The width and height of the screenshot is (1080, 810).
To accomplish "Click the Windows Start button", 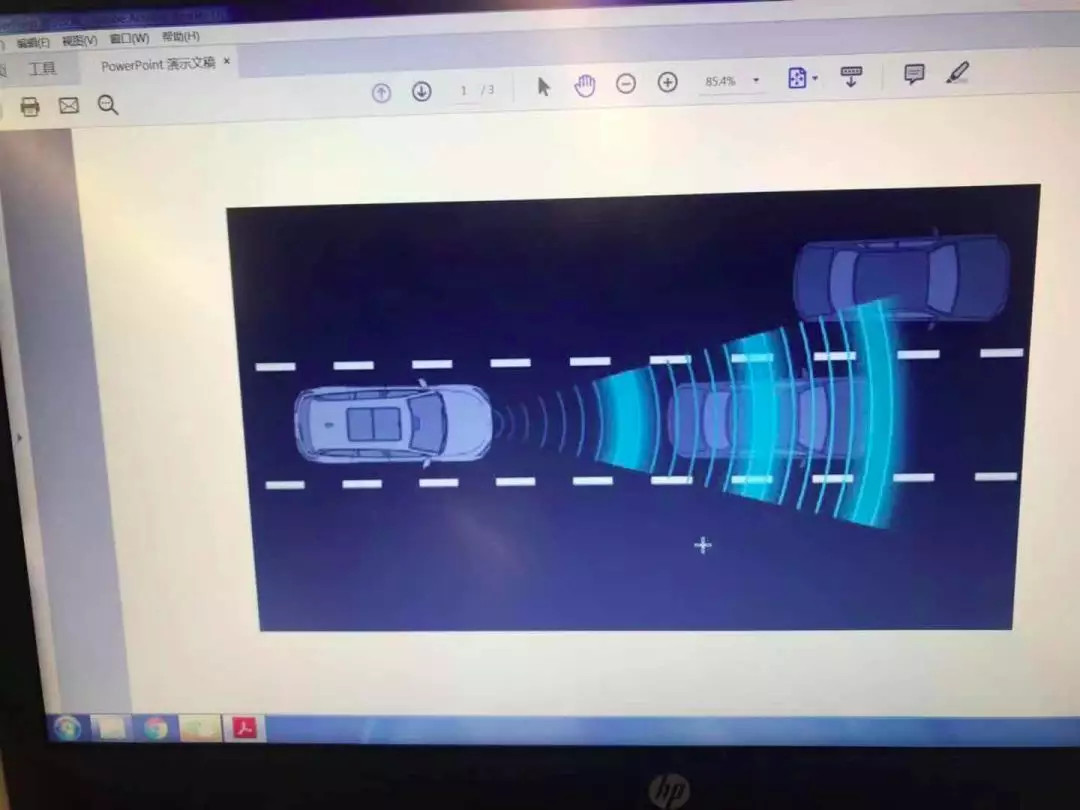I will click(x=67, y=728).
